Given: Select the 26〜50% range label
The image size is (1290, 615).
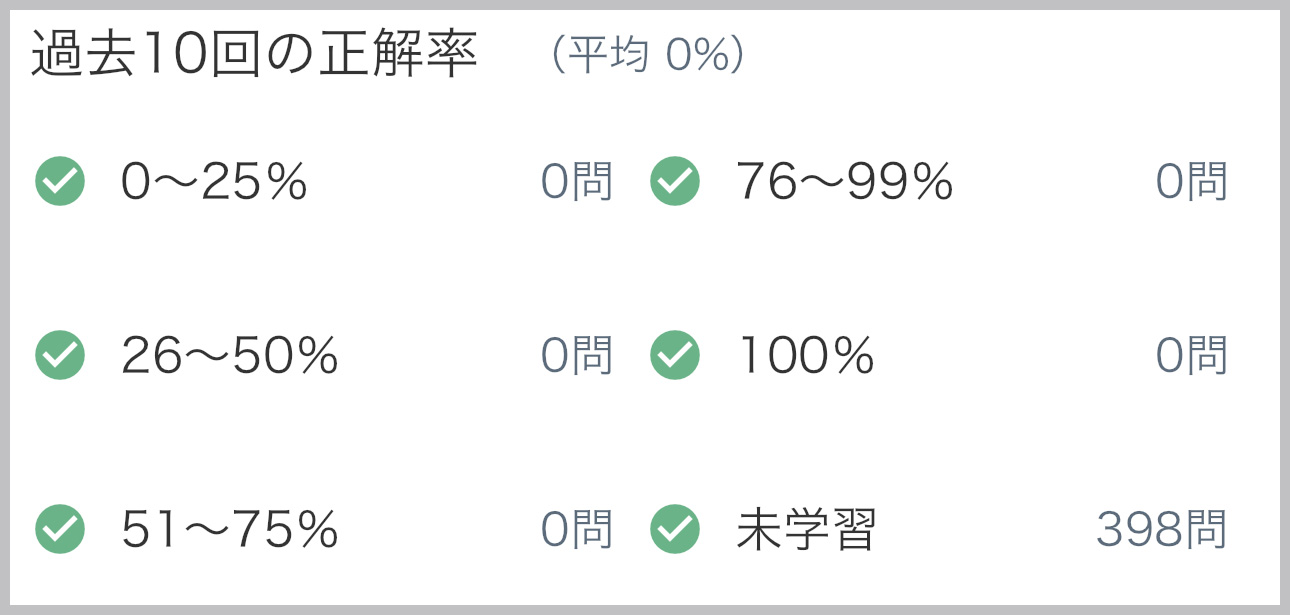Looking at the screenshot, I should point(230,356).
